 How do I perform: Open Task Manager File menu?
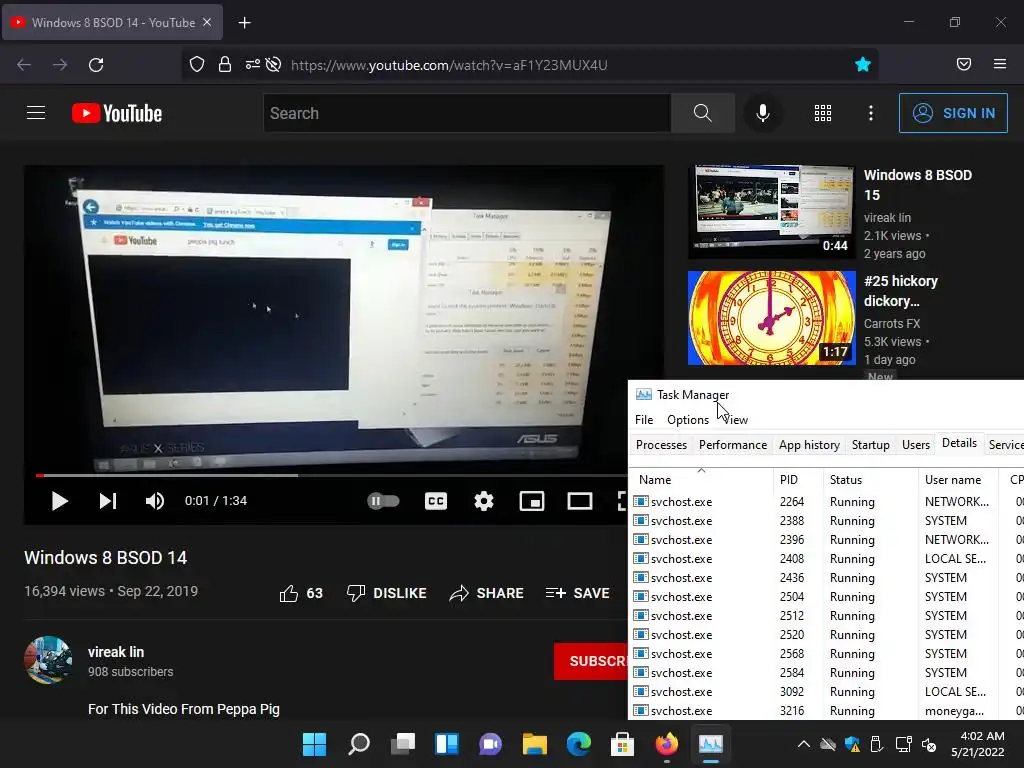coord(644,420)
